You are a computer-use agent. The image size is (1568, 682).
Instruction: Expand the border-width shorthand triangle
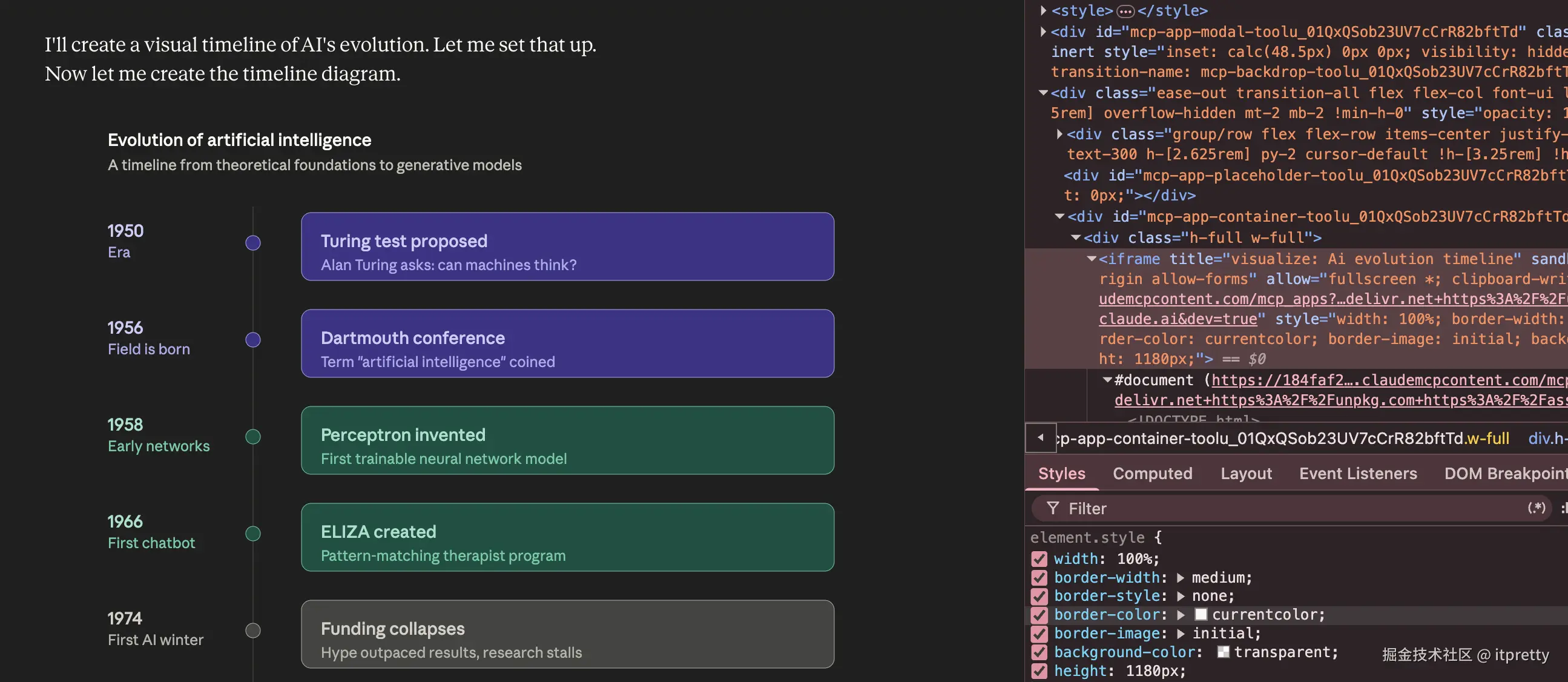pyautogui.click(x=1181, y=578)
